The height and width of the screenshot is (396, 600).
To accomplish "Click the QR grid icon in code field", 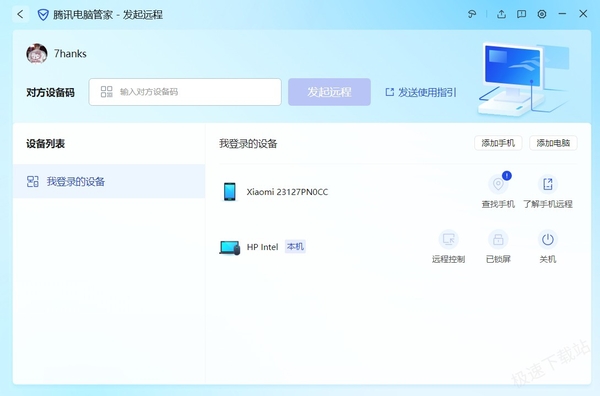I will pos(106,91).
